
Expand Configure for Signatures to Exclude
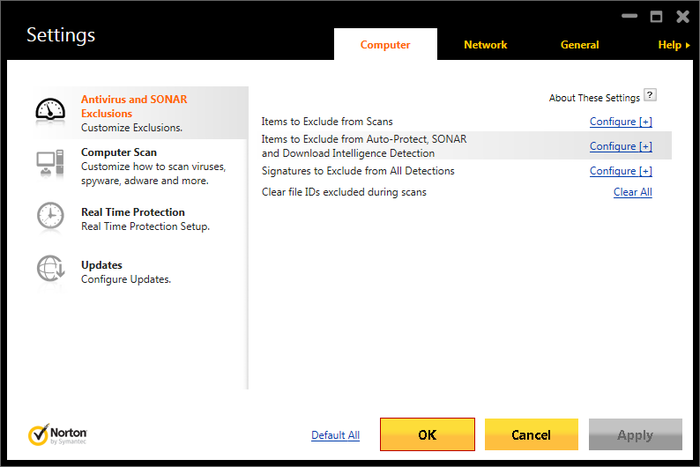point(620,171)
